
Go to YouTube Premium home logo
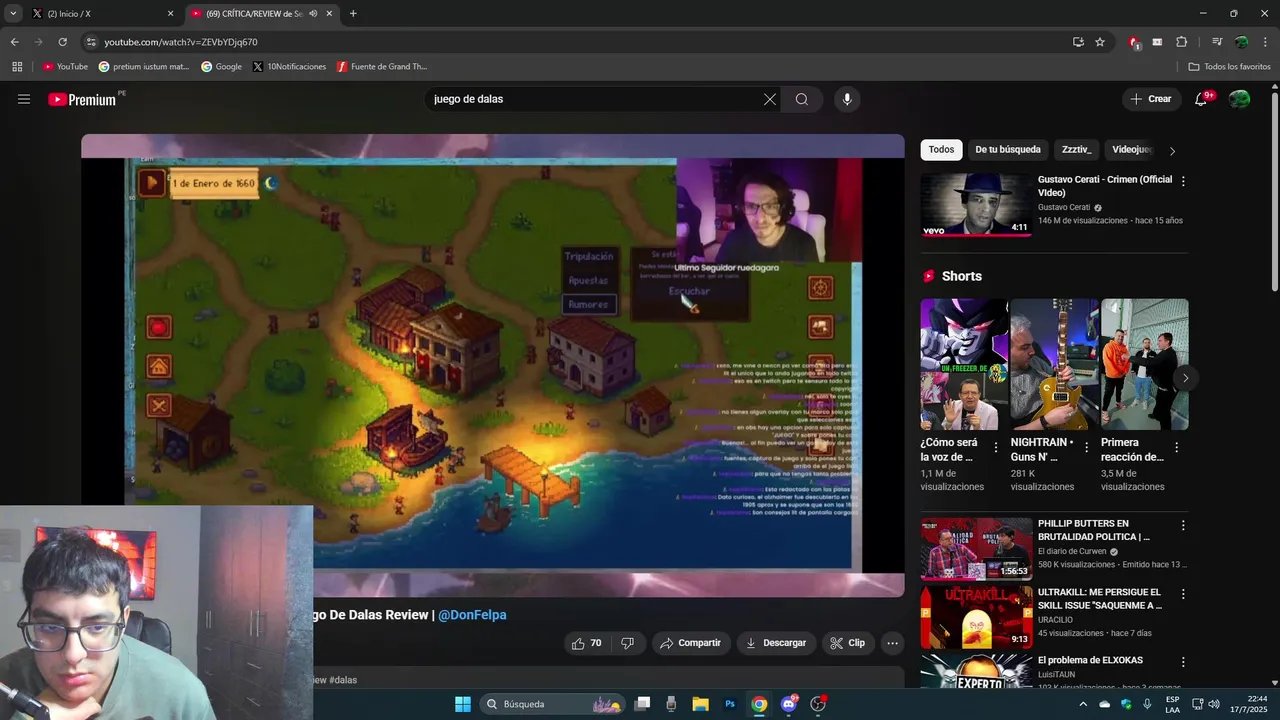pos(82,99)
